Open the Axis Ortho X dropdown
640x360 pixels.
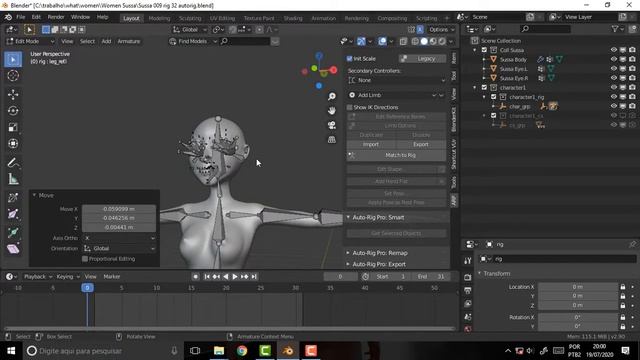(119, 238)
